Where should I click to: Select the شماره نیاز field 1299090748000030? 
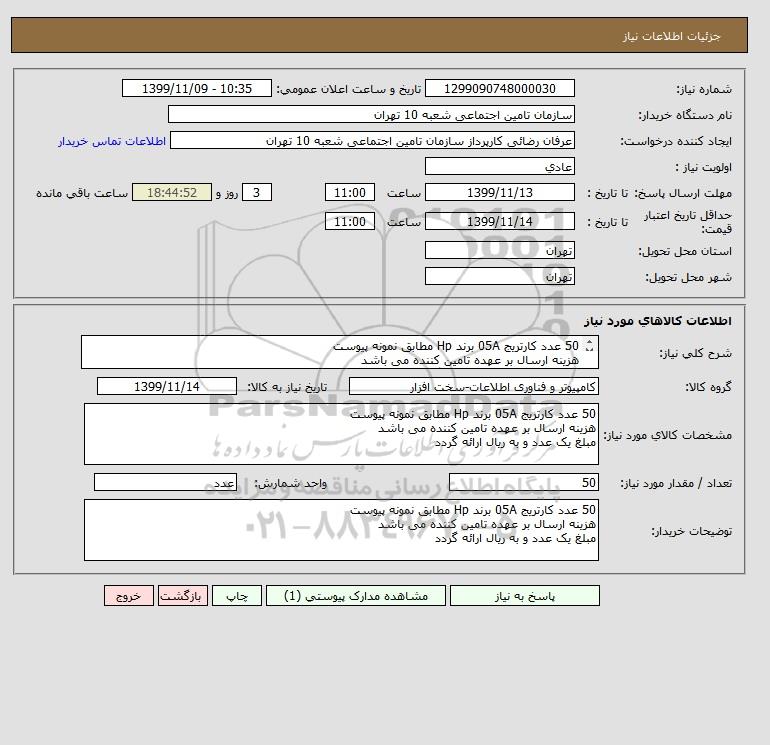(x=499, y=88)
